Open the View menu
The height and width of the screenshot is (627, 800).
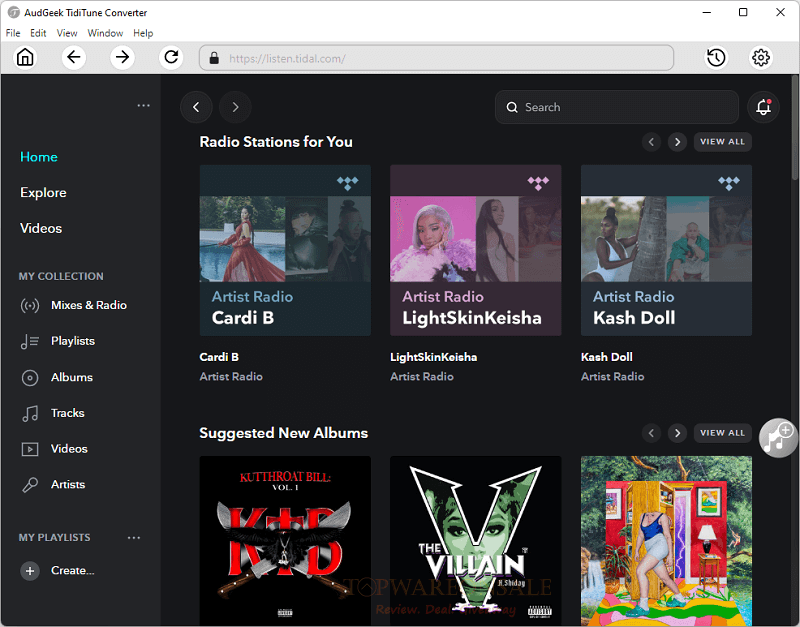67,33
